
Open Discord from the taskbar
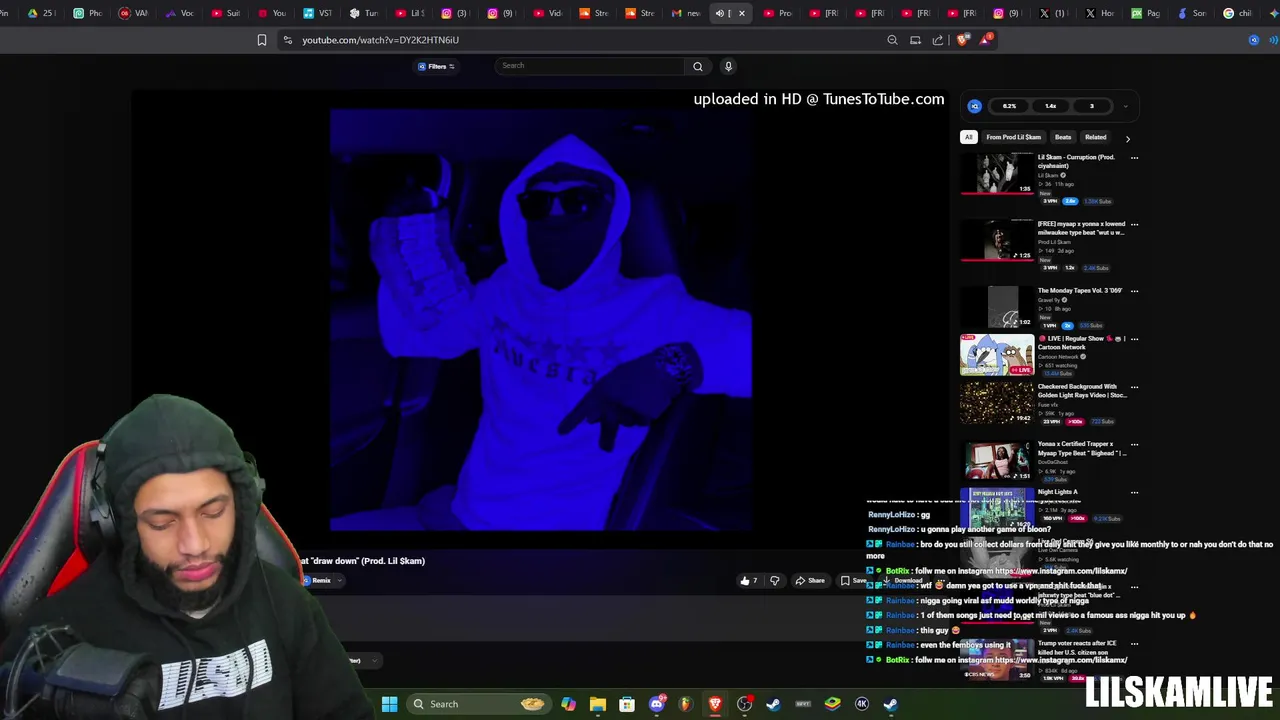(657, 704)
